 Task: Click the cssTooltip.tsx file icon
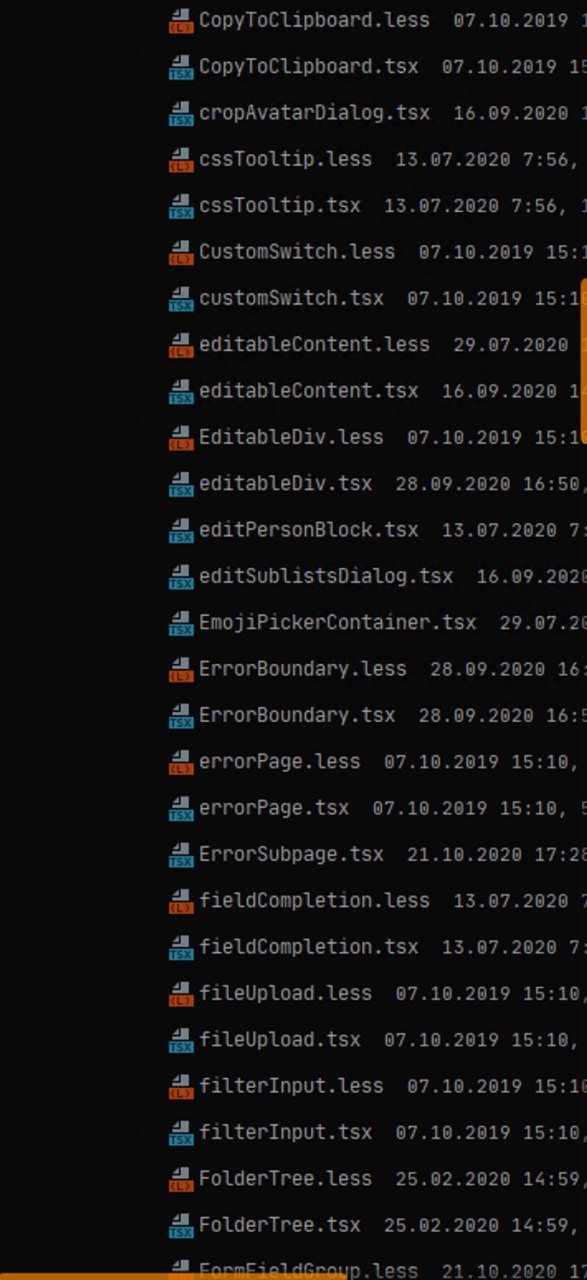pyautogui.click(x=181, y=206)
